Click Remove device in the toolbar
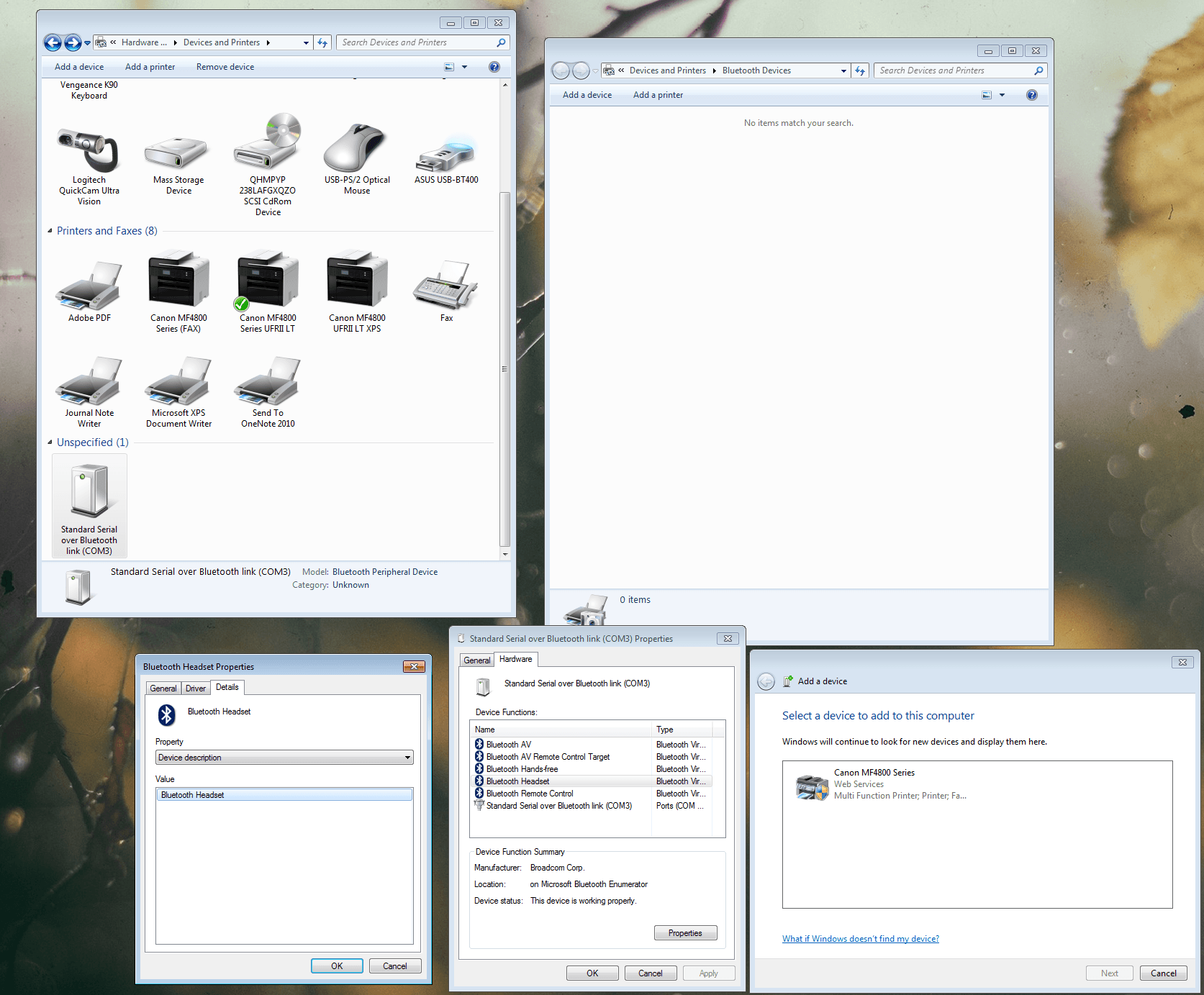1204x995 pixels. (225, 67)
